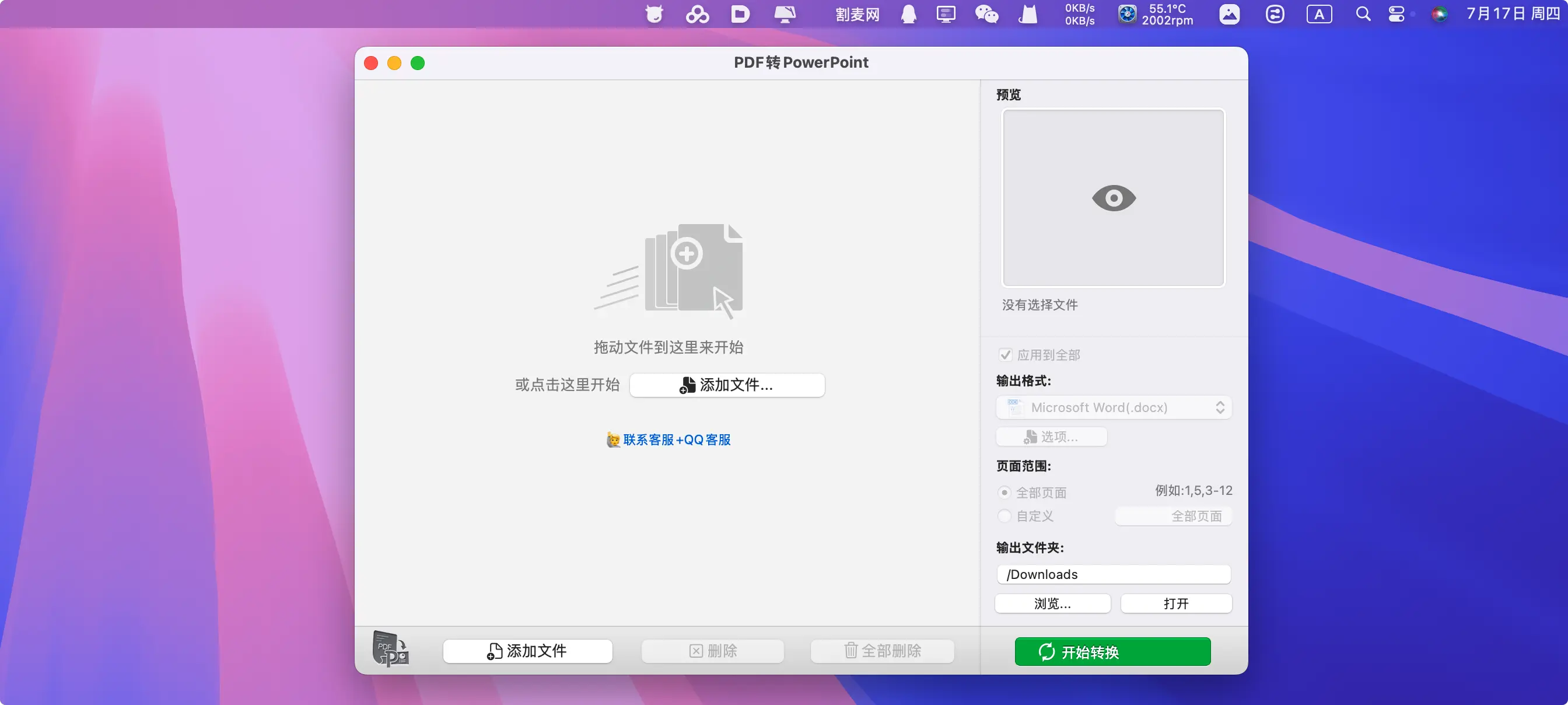
Task: Click the WeChat menu bar icon
Action: (x=986, y=14)
